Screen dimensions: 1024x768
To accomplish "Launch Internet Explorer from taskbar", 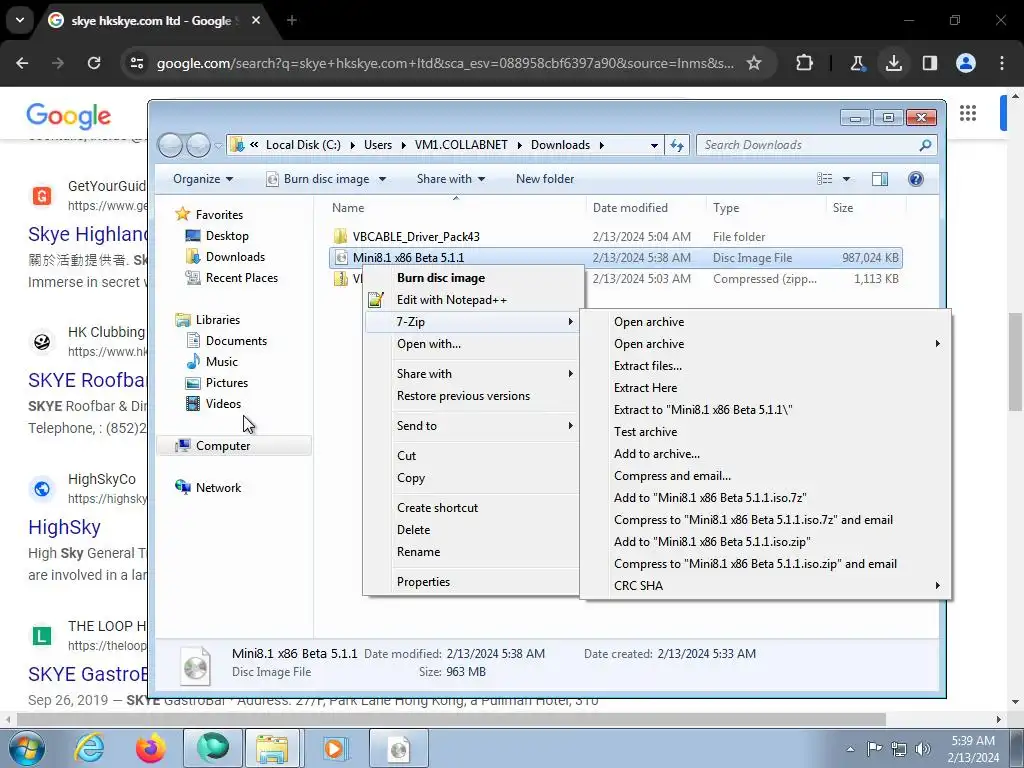I will click(89, 748).
